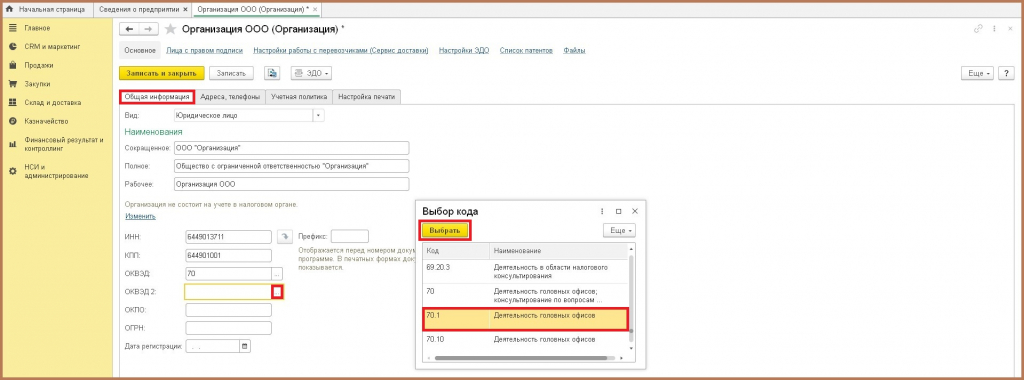
Task: Click the Сокращенное name field
Action: pyautogui.click(x=291, y=148)
